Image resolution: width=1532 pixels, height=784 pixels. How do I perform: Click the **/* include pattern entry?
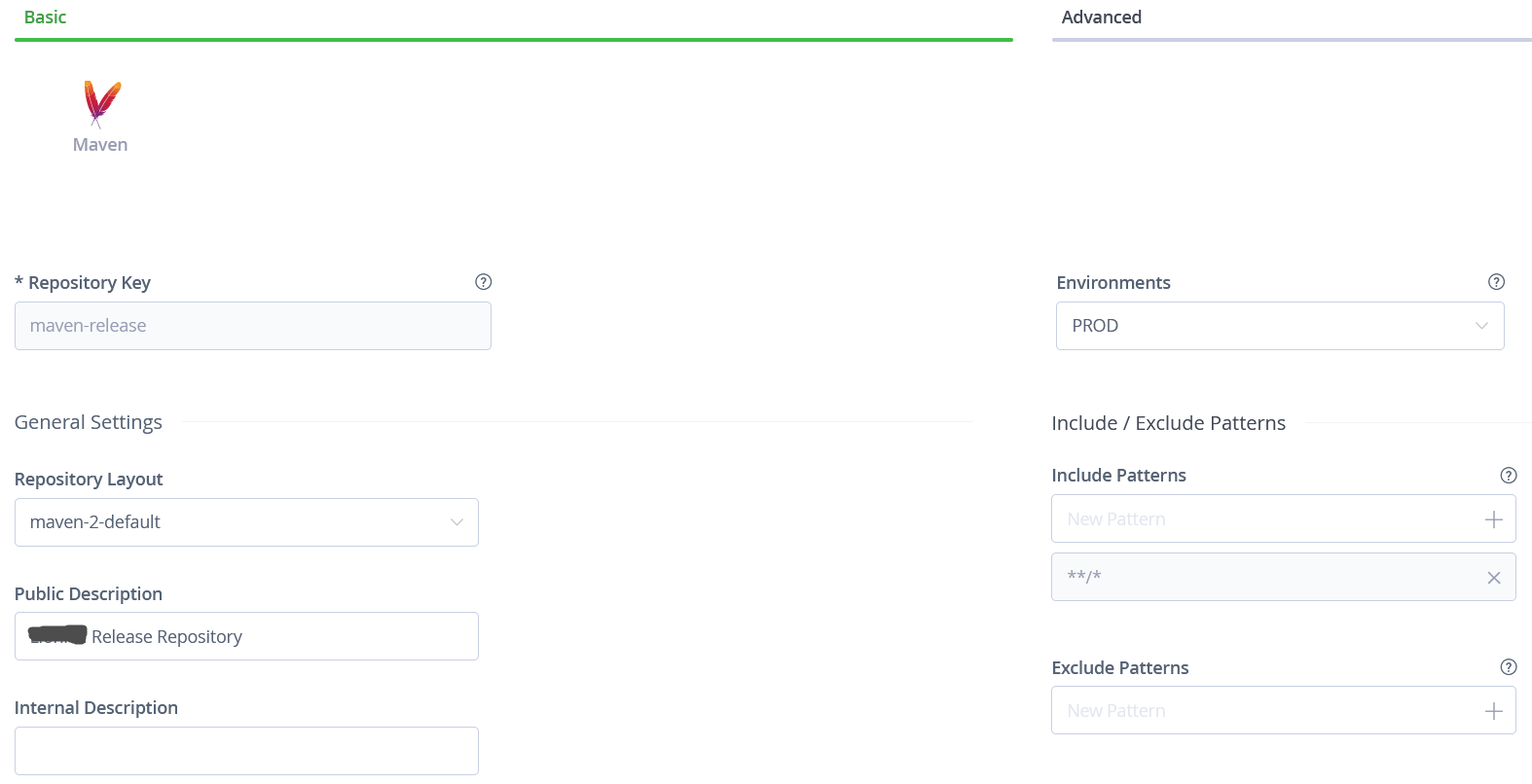[x=1265, y=577]
